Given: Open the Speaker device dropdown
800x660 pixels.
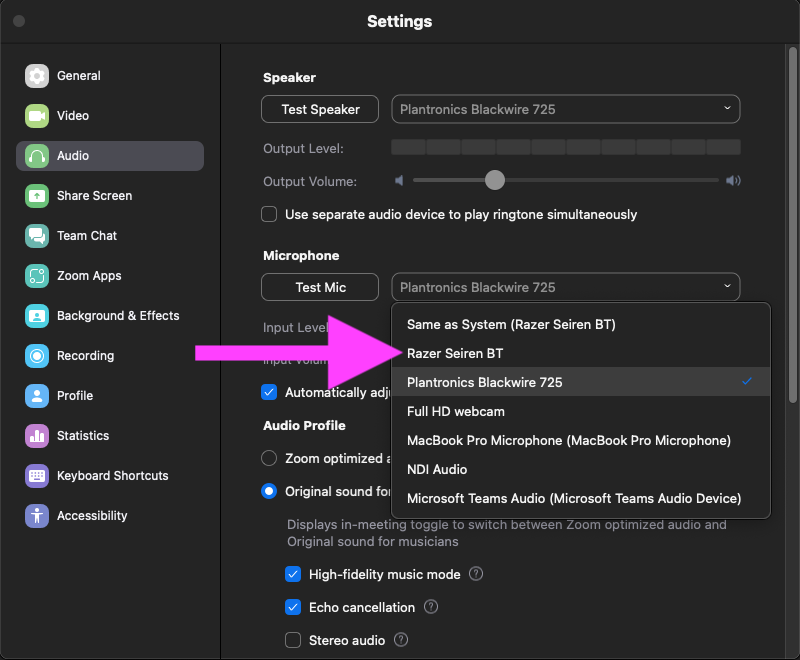Looking at the screenshot, I should (x=565, y=109).
